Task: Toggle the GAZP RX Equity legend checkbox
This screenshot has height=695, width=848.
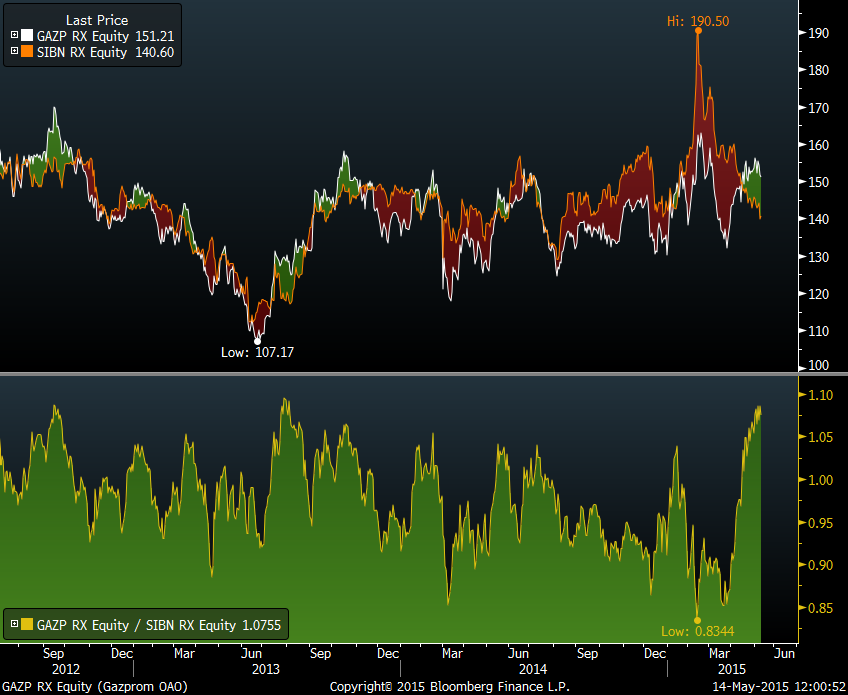Action: click(15, 36)
